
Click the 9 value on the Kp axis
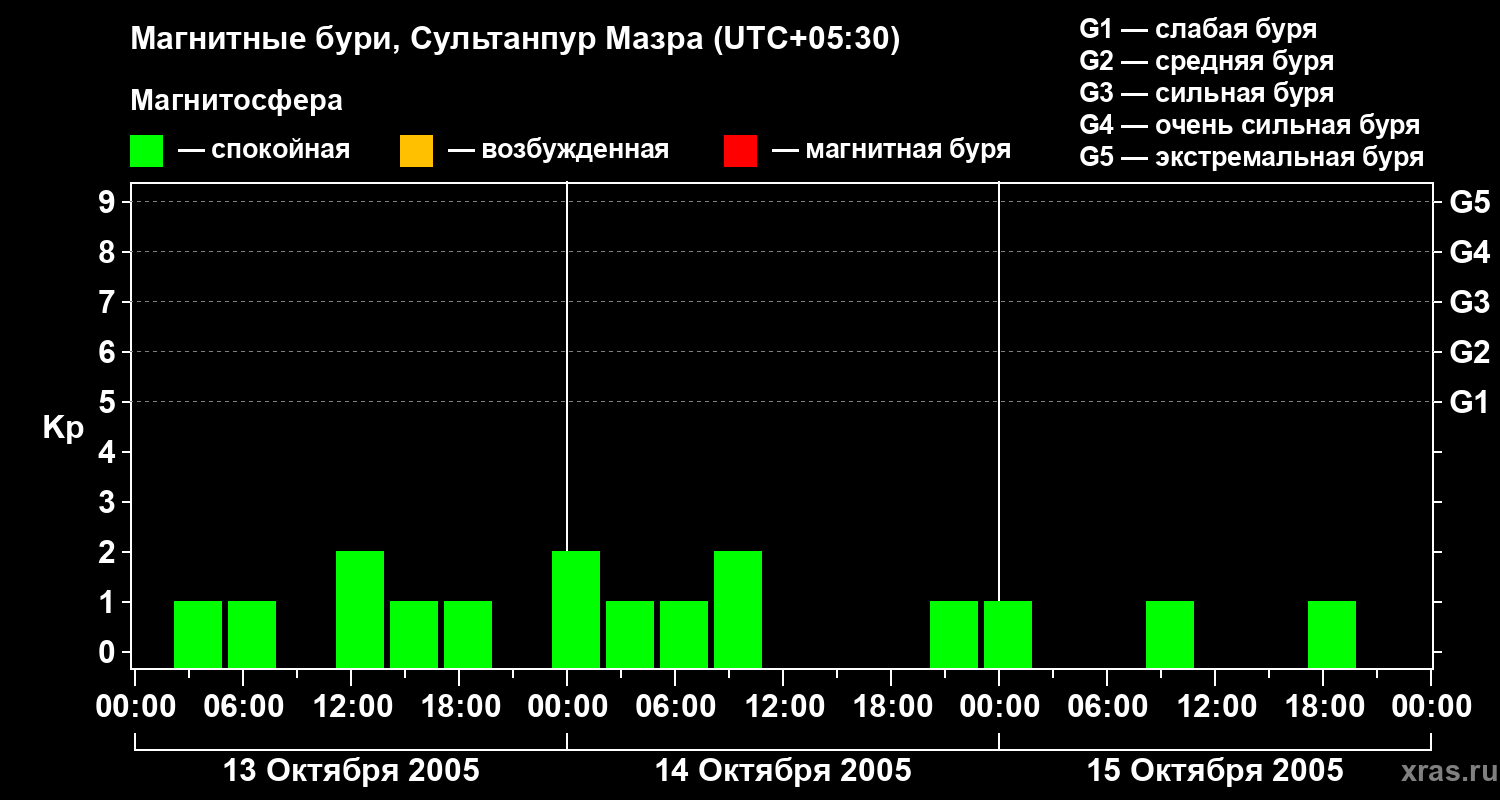[x=109, y=202]
